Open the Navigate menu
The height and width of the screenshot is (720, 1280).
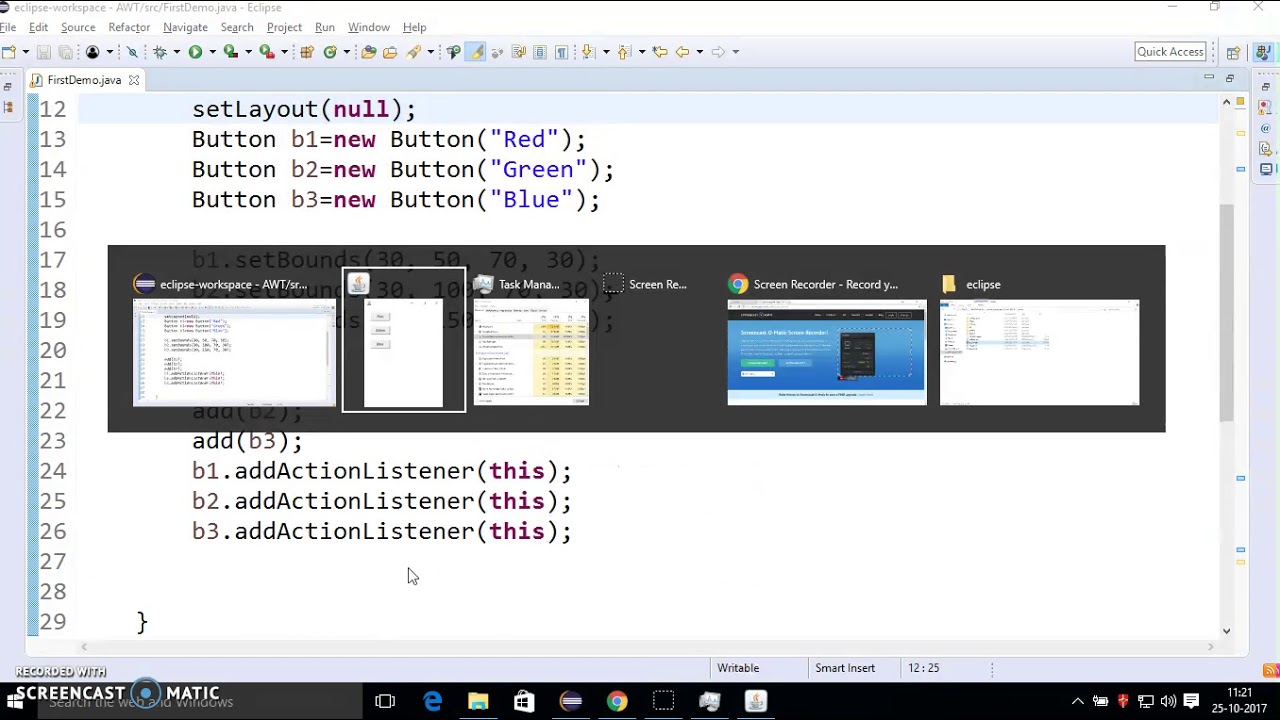[185, 27]
